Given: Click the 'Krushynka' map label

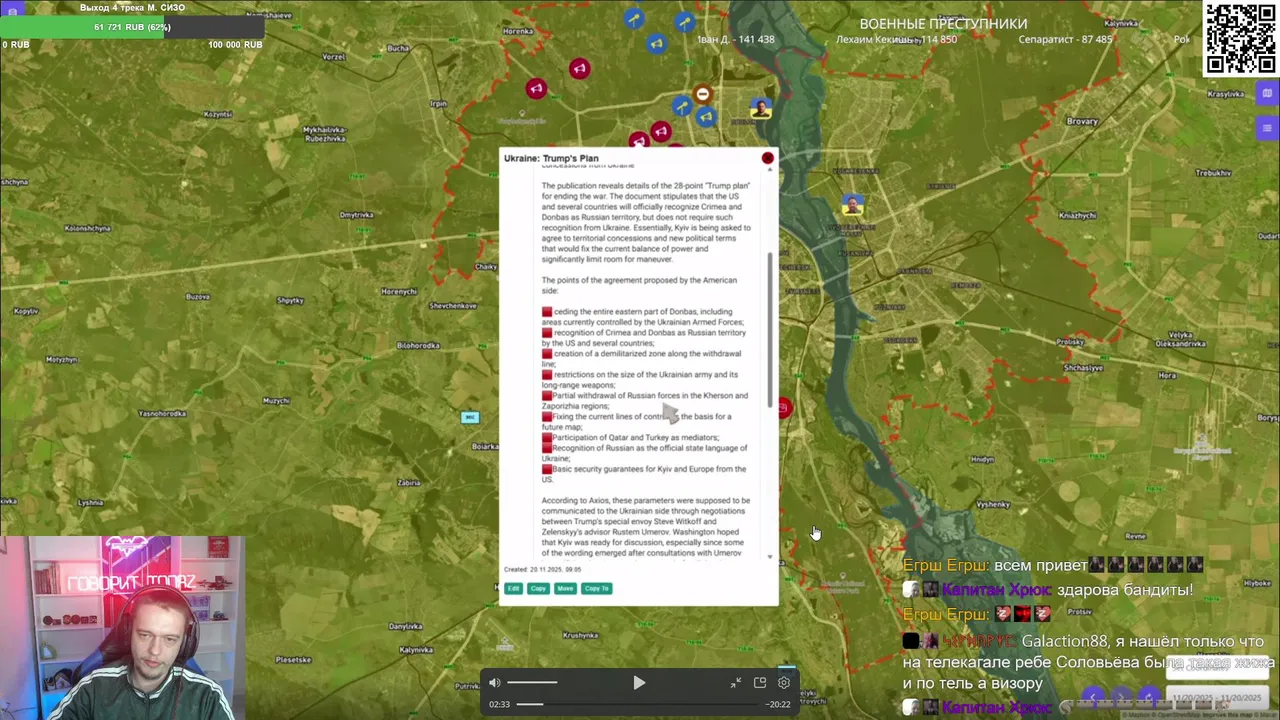Looking at the screenshot, I should pos(580,635).
